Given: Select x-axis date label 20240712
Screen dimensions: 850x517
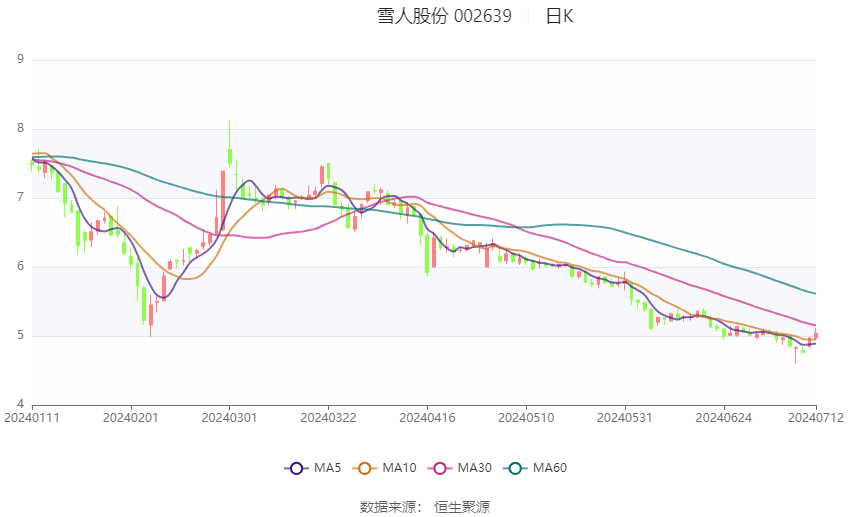Looking at the screenshot, I should tap(816, 418).
